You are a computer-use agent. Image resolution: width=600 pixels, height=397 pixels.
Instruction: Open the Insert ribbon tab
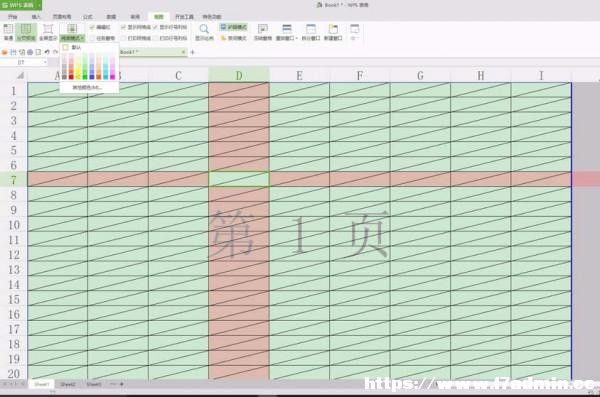pos(36,17)
